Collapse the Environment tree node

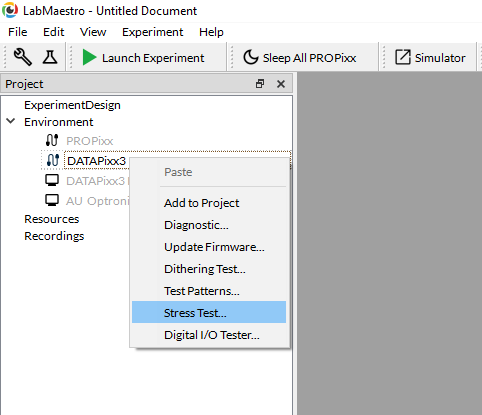click(x=11, y=121)
